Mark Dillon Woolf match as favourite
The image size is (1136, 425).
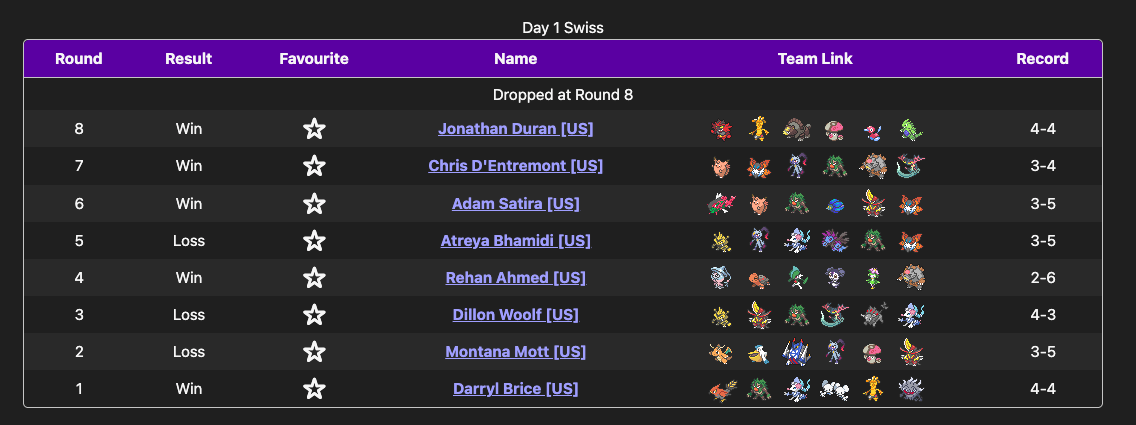coord(314,315)
